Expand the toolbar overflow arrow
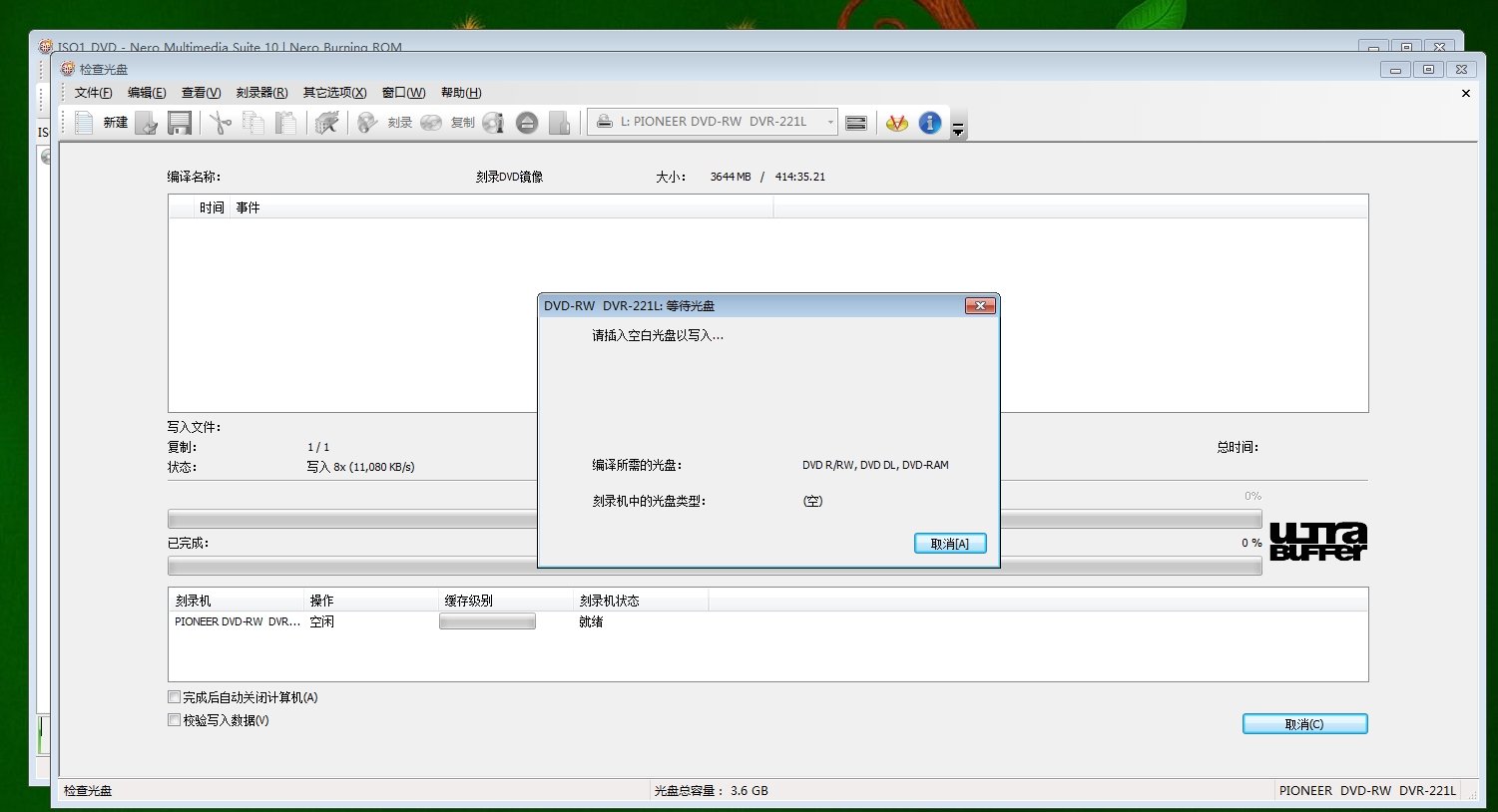The image size is (1498, 812). tap(957, 128)
